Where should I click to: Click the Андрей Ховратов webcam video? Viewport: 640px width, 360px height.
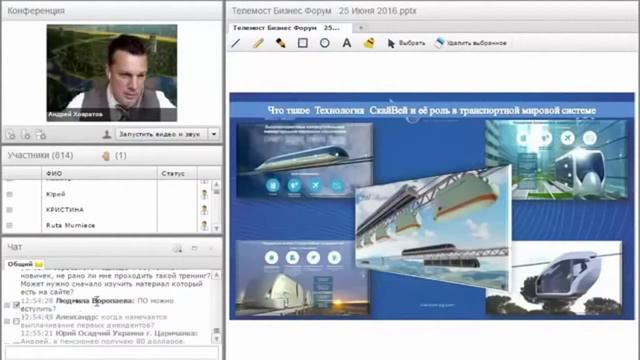tap(112, 73)
